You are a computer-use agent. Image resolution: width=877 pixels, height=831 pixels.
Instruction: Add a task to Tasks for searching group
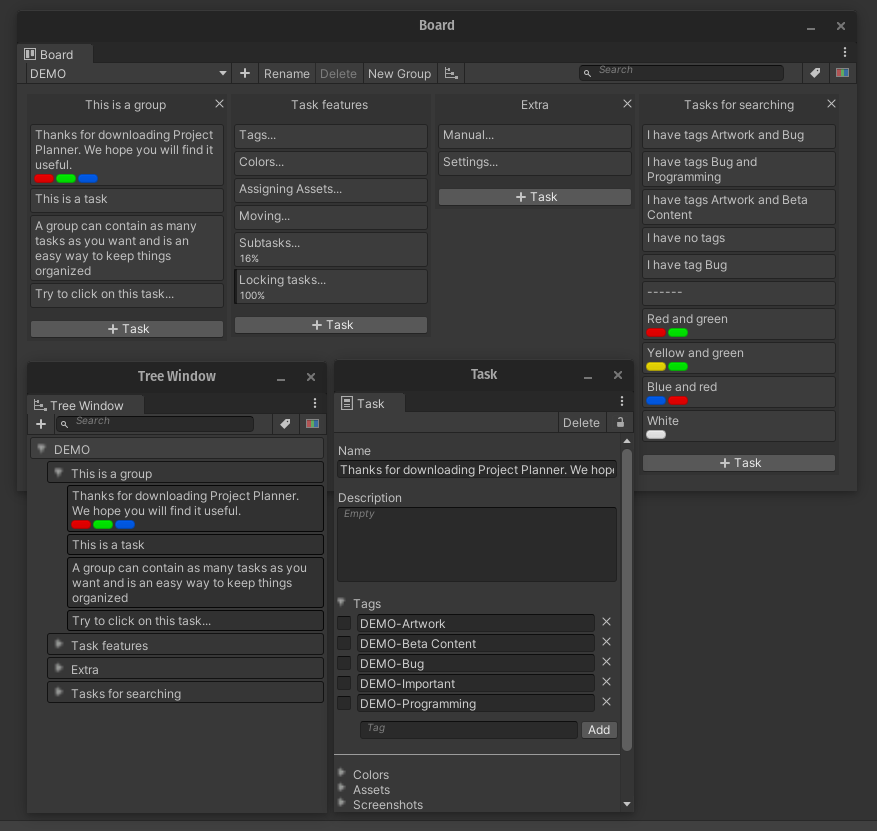click(739, 463)
